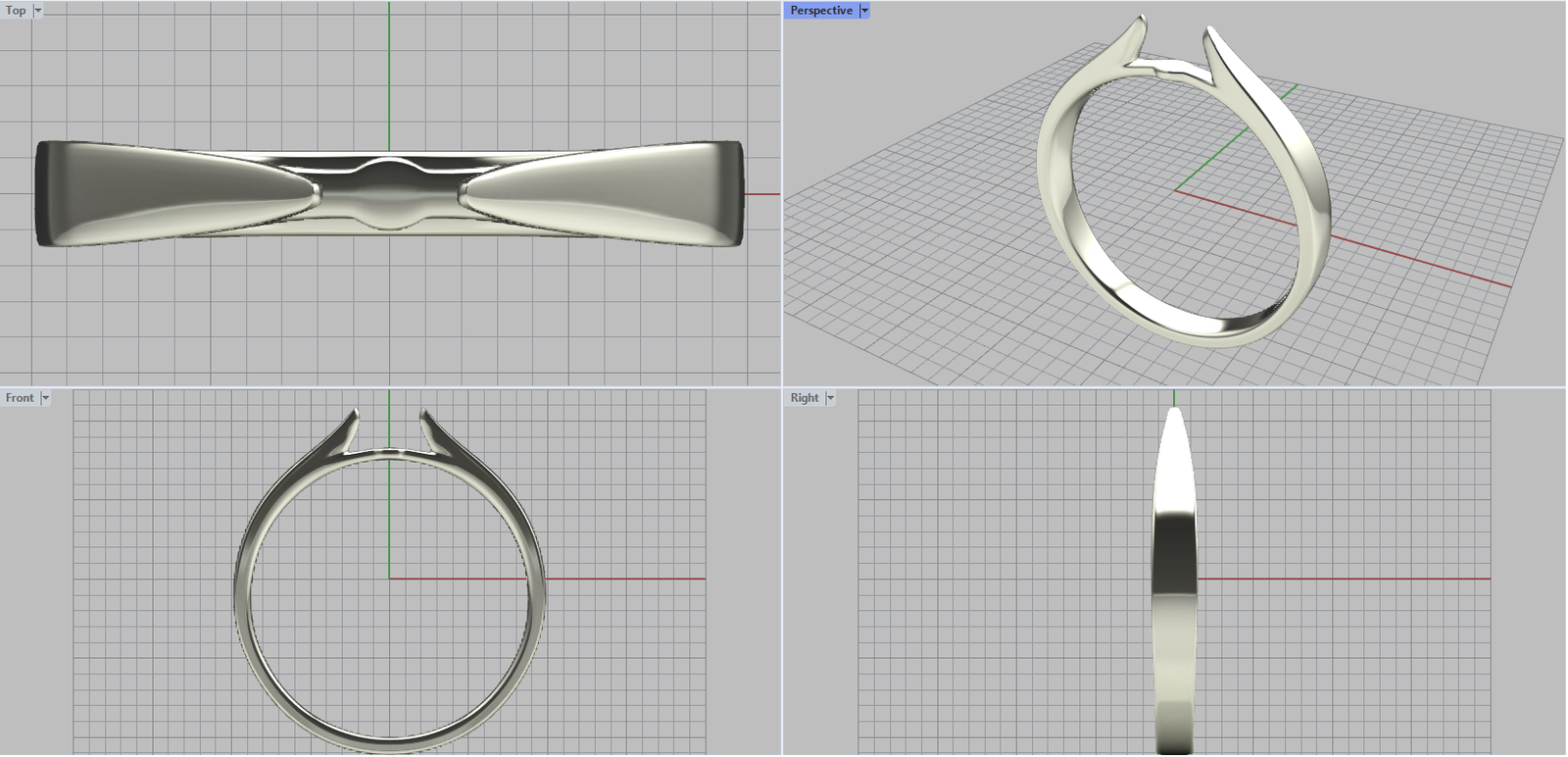This screenshot has width=1568, height=757.
Task: Open the Top viewport menu arrow
Action: coord(38,11)
